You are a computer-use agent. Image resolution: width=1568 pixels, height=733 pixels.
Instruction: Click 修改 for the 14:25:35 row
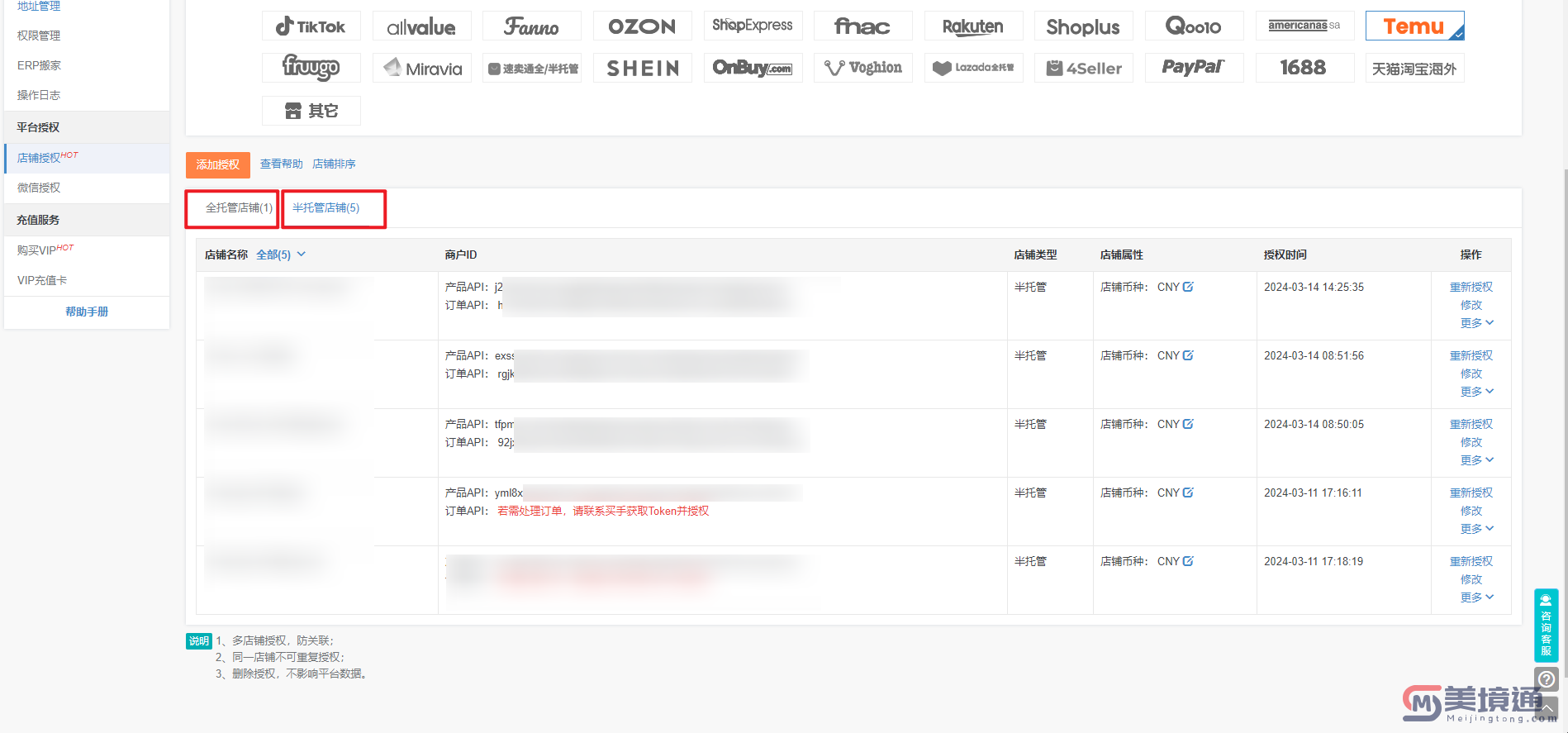[1471, 305]
